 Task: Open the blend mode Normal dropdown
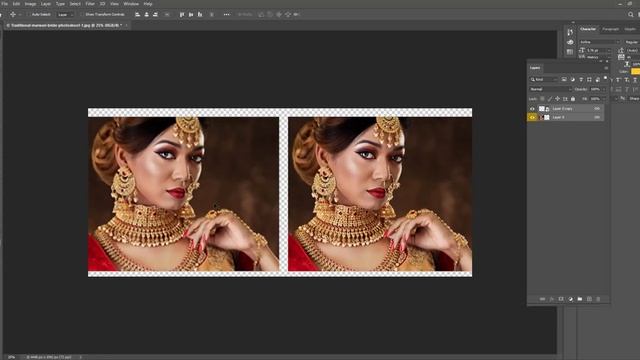tap(550, 89)
